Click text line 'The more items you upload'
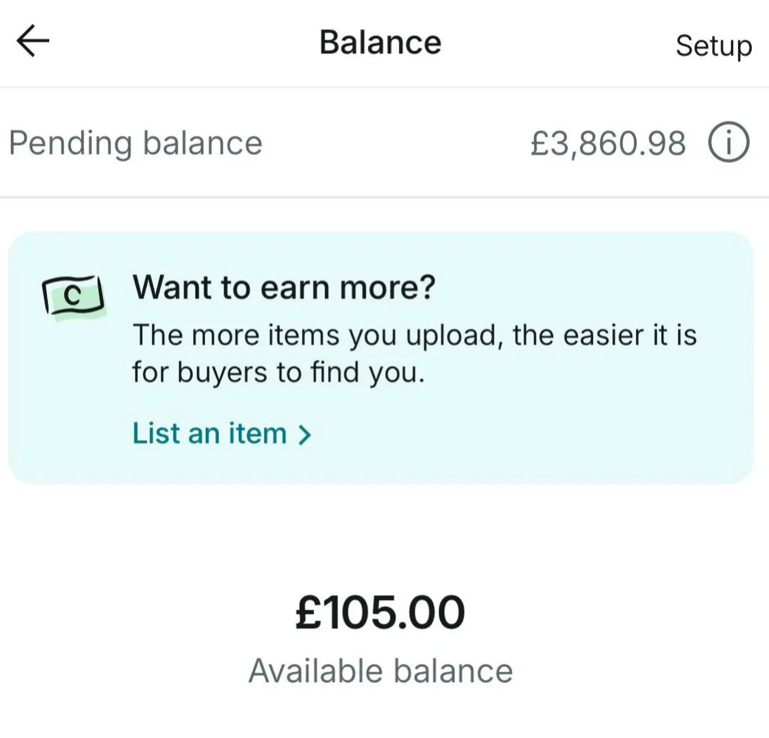 414,335
